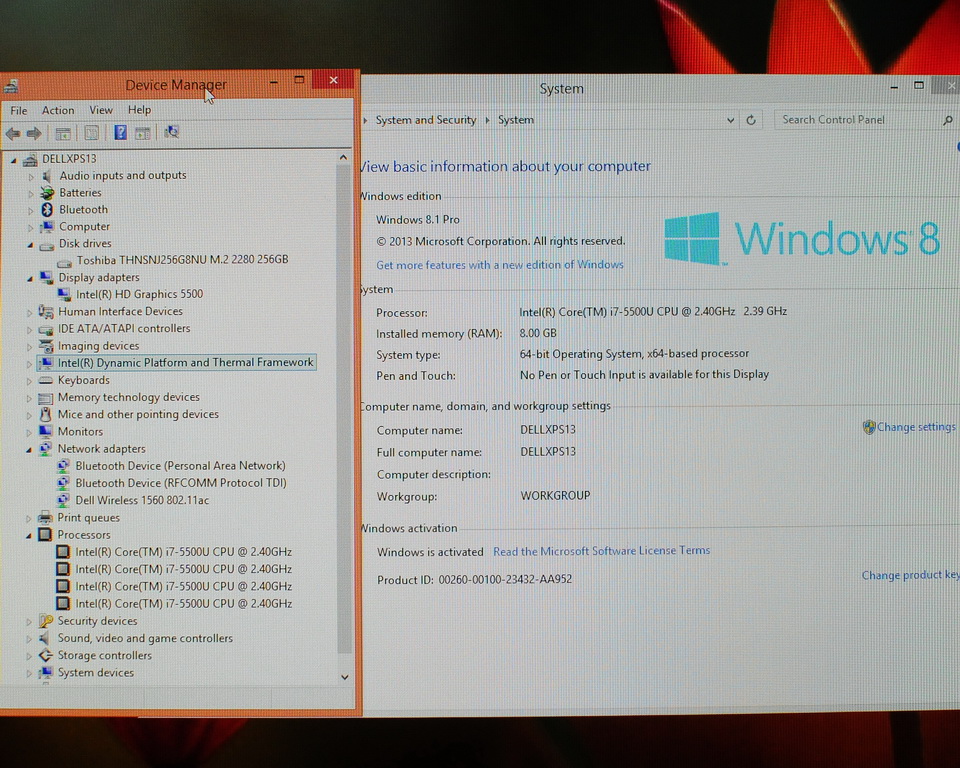Click the Scan for hardware changes toolbar icon
Image resolution: width=960 pixels, height=768 pixels.
coord(171,132)
